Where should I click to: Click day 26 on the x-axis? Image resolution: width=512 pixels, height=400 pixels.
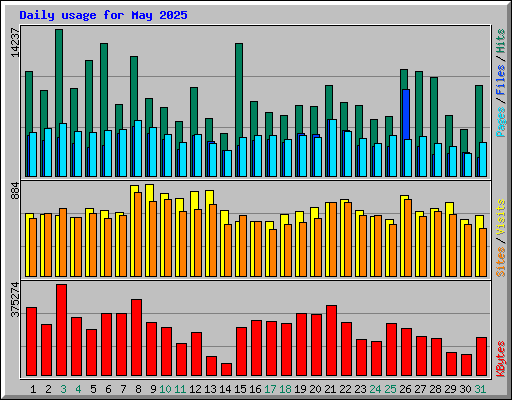[405, 389]
